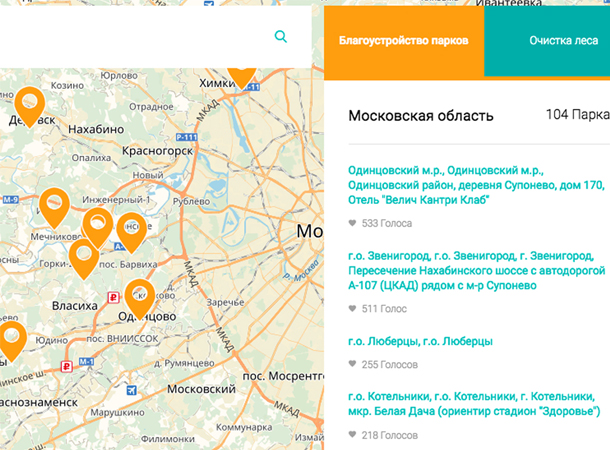Click the heart icon beside 255 Голосов

(352, 364)
